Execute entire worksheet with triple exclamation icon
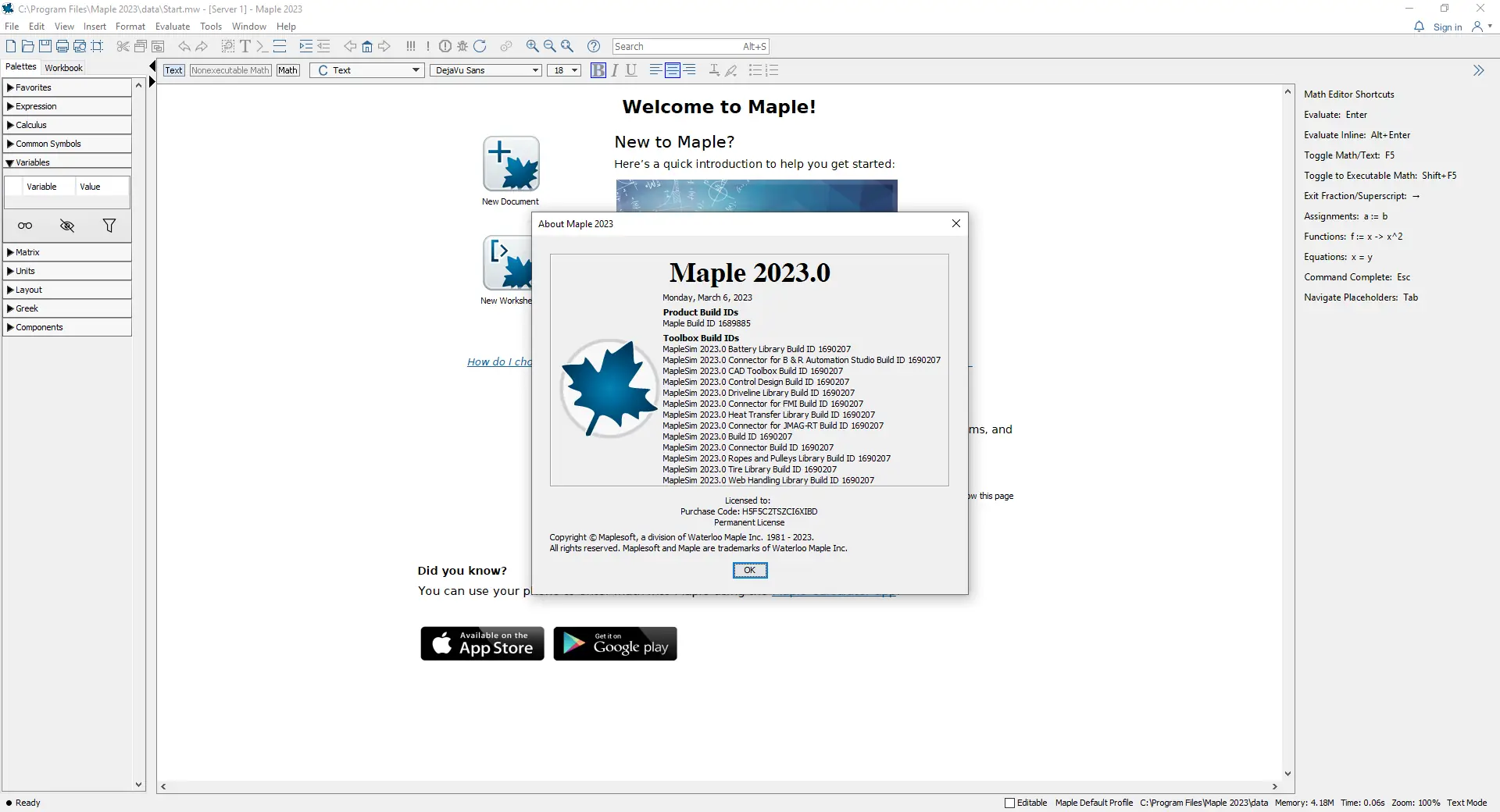The width and height of the screenshot is (1500, 812). point(411,47)
